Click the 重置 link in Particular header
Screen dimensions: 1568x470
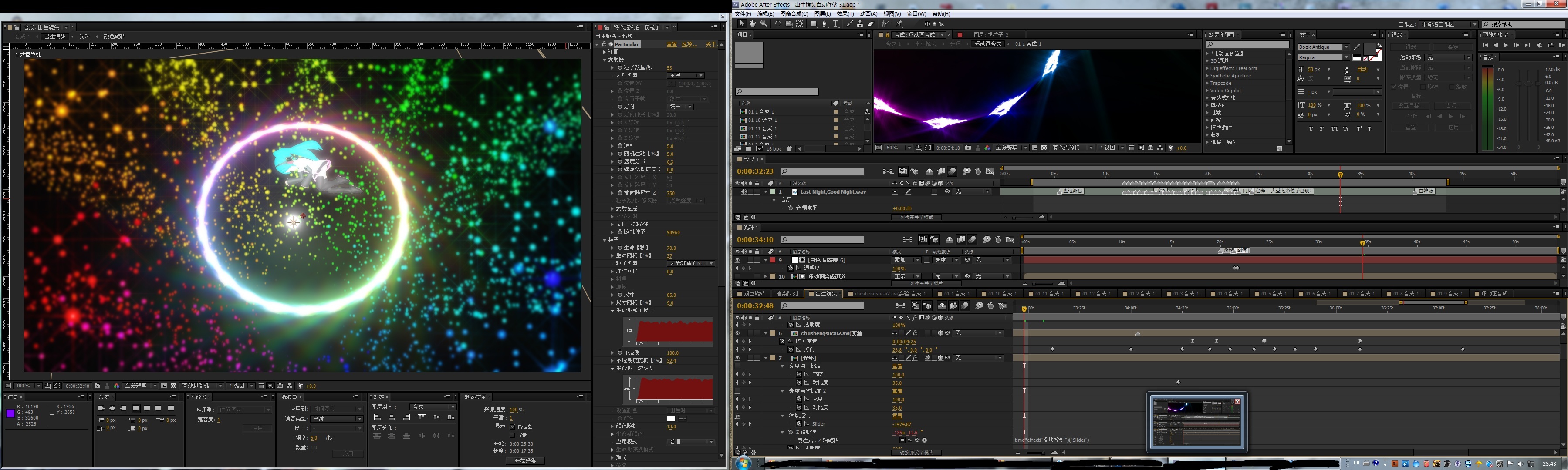[x=671, y=44]
